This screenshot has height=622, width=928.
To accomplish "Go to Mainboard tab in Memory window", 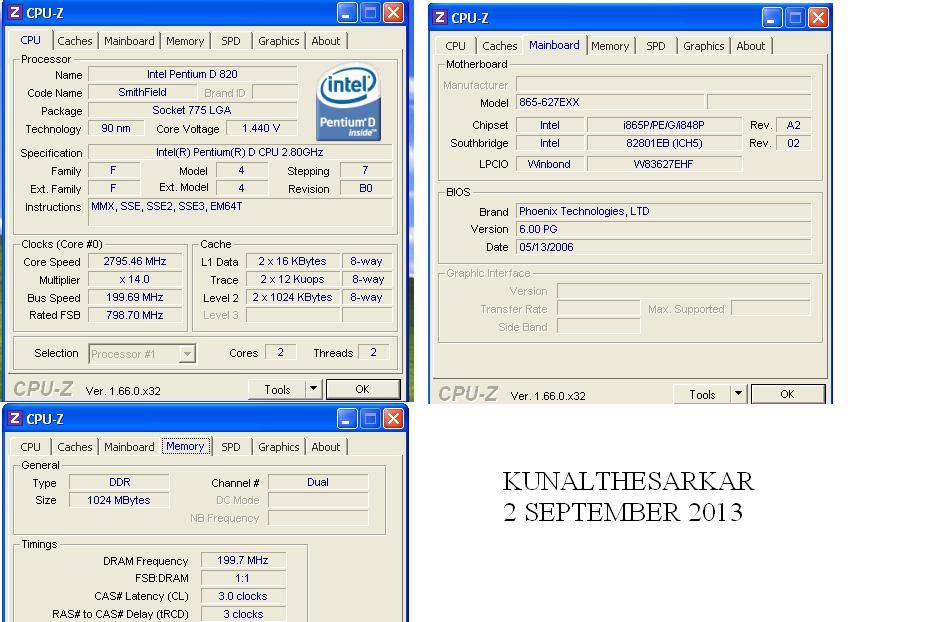I will point(129,447).
